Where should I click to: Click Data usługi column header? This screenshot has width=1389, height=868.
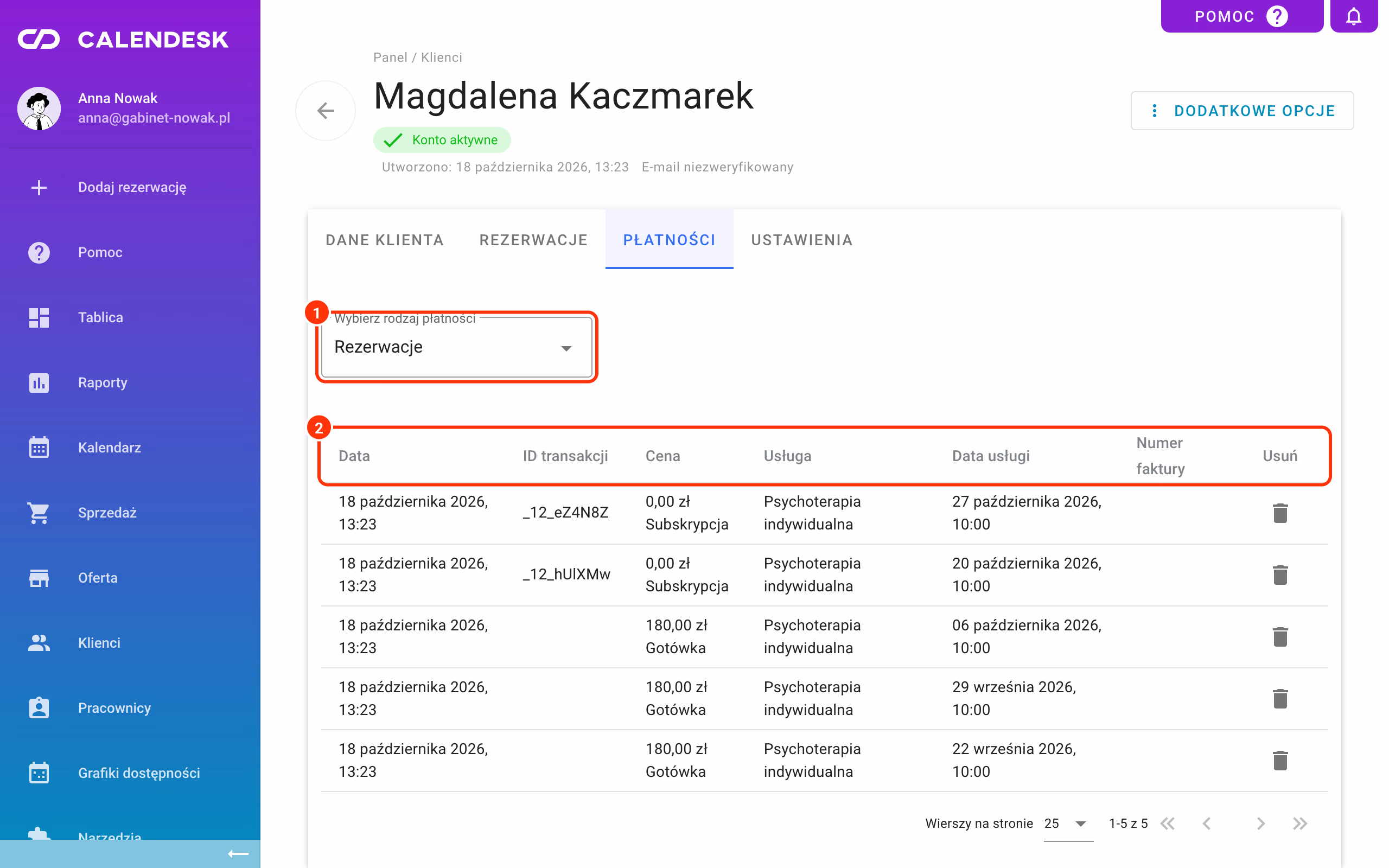coord(991,456)
